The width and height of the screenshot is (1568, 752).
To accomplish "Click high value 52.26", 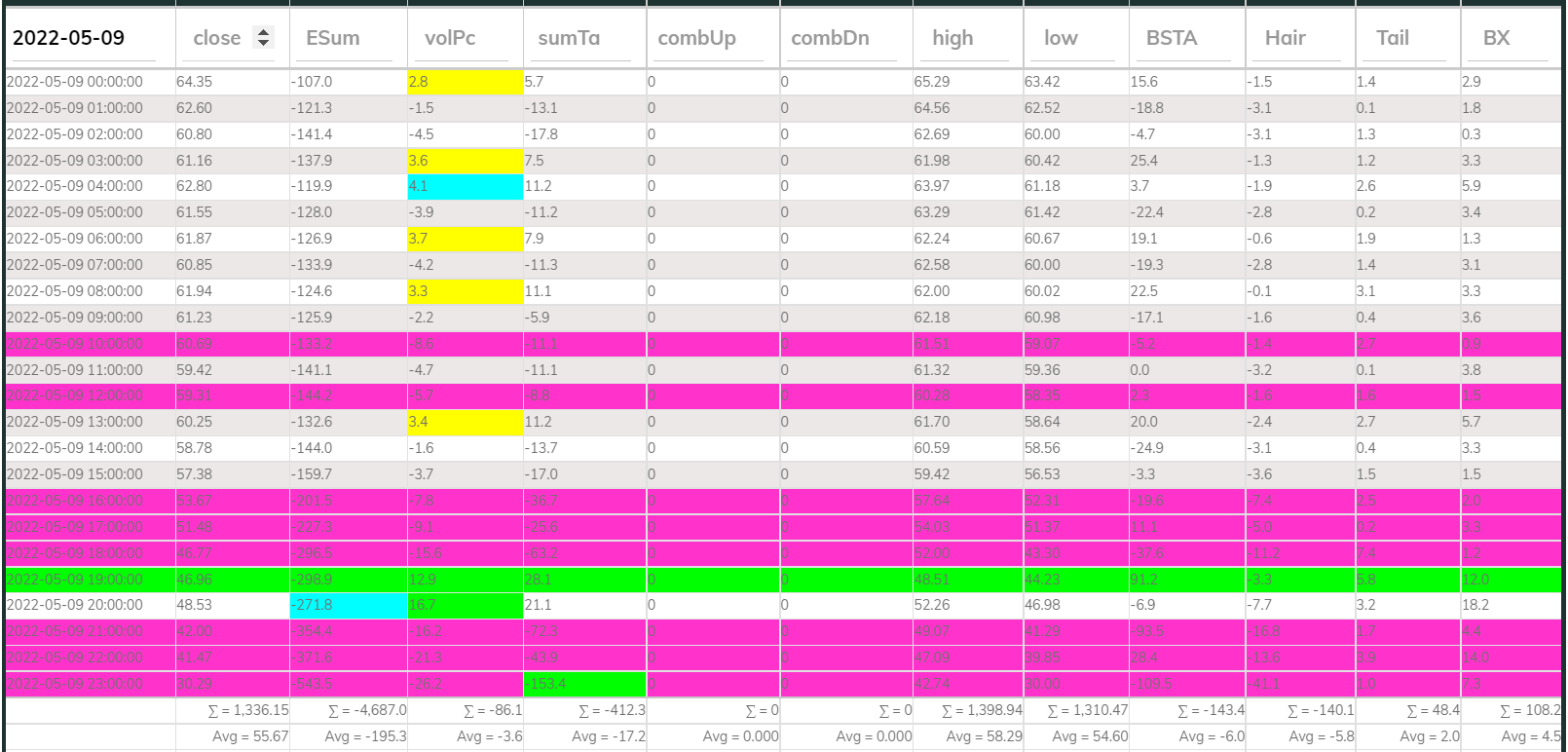I will coord(931,605).
